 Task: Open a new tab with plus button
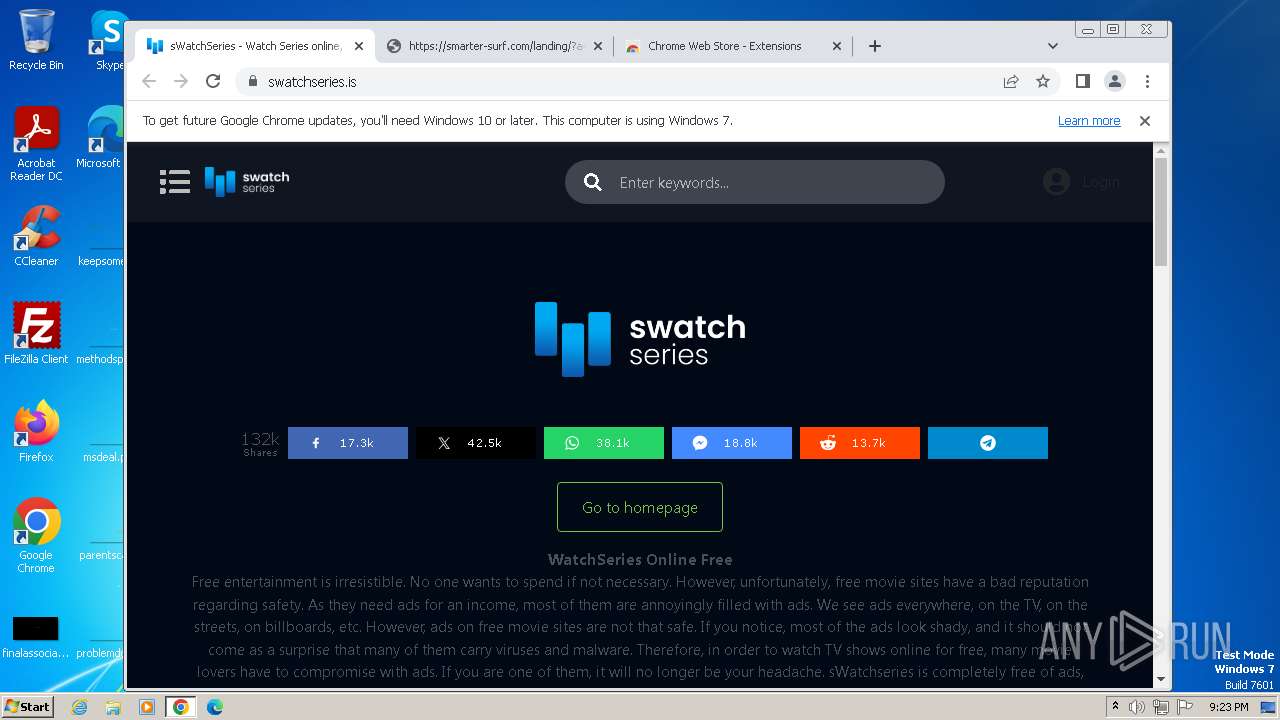point(875,46)
